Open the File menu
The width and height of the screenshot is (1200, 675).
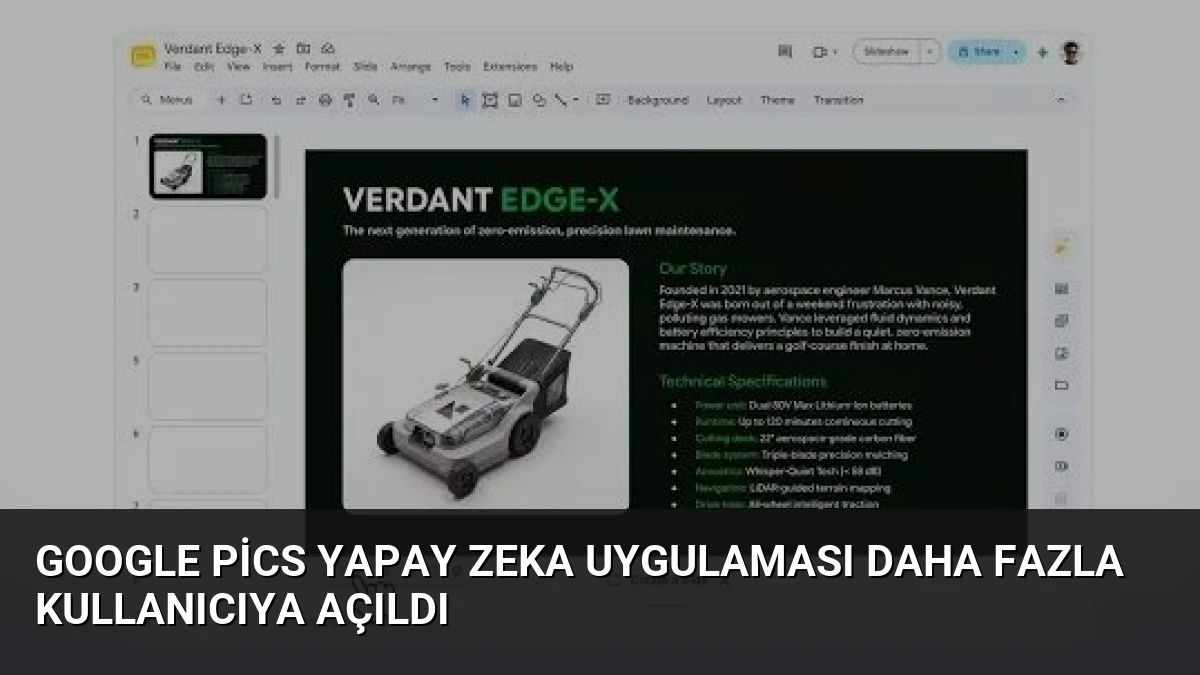coord(172,67)
